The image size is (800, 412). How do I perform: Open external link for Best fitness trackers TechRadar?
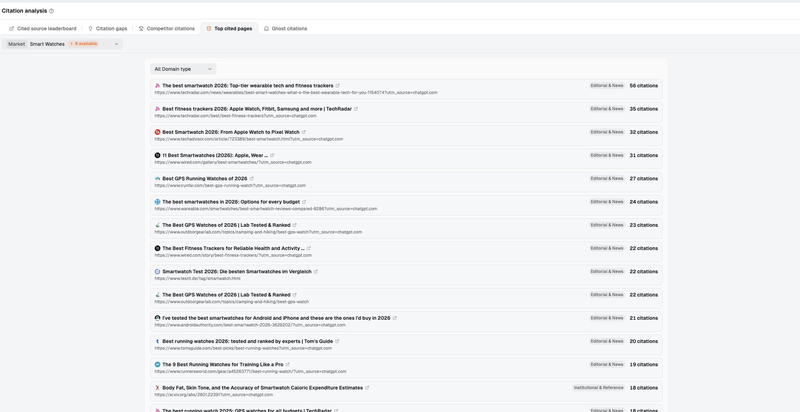pyautogui.click(x=356, y=109)
